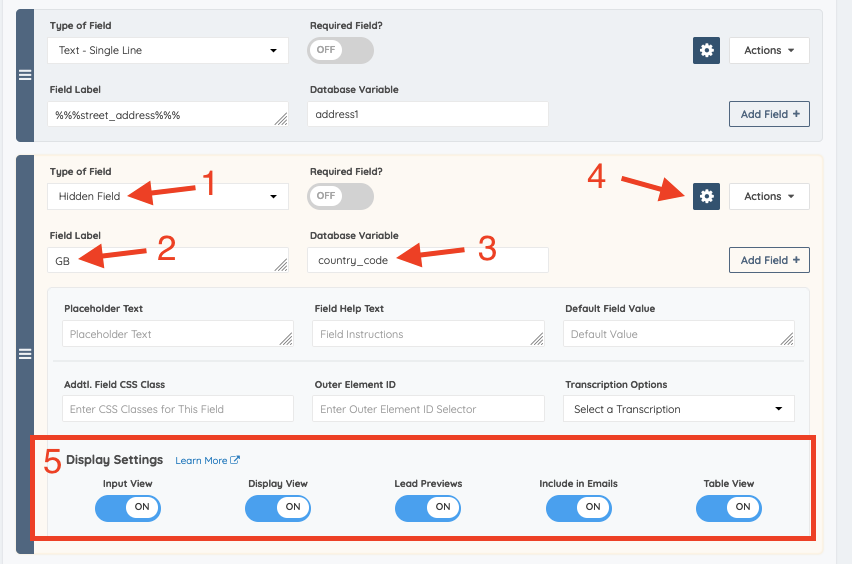Toggle Required Field for the street address field
Image resolution: width=852 pixels, height=564 pixels.
pyautogui.click(x=341, y=50)
